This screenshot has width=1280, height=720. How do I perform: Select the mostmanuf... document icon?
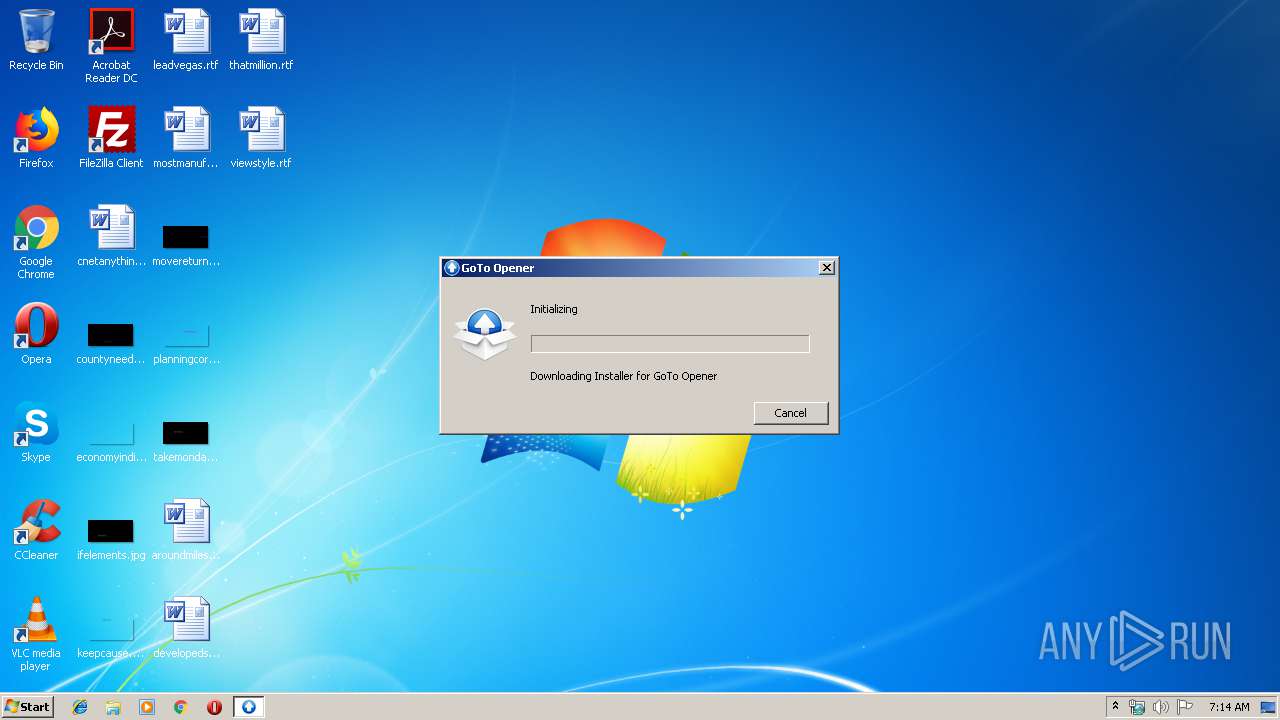point(186,138)
